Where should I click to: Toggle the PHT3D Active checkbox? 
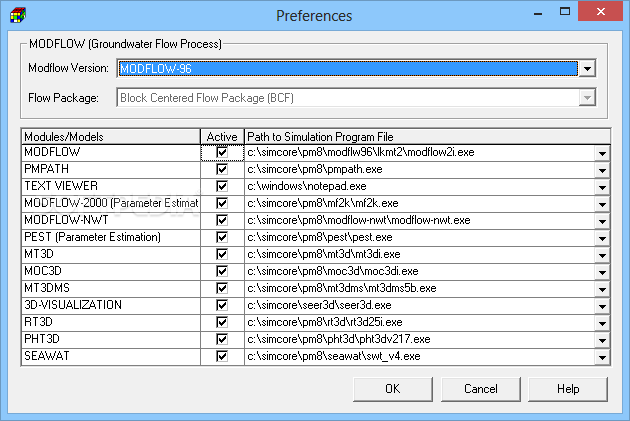click(222, 339)
